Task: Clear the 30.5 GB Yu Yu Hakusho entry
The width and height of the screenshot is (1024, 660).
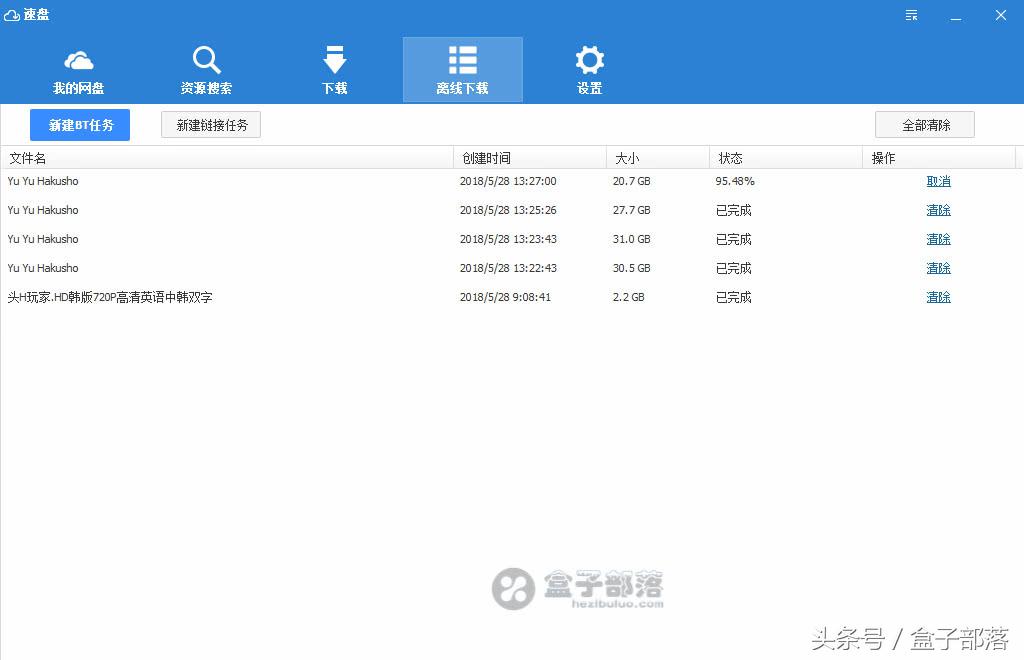Action: 938,268
